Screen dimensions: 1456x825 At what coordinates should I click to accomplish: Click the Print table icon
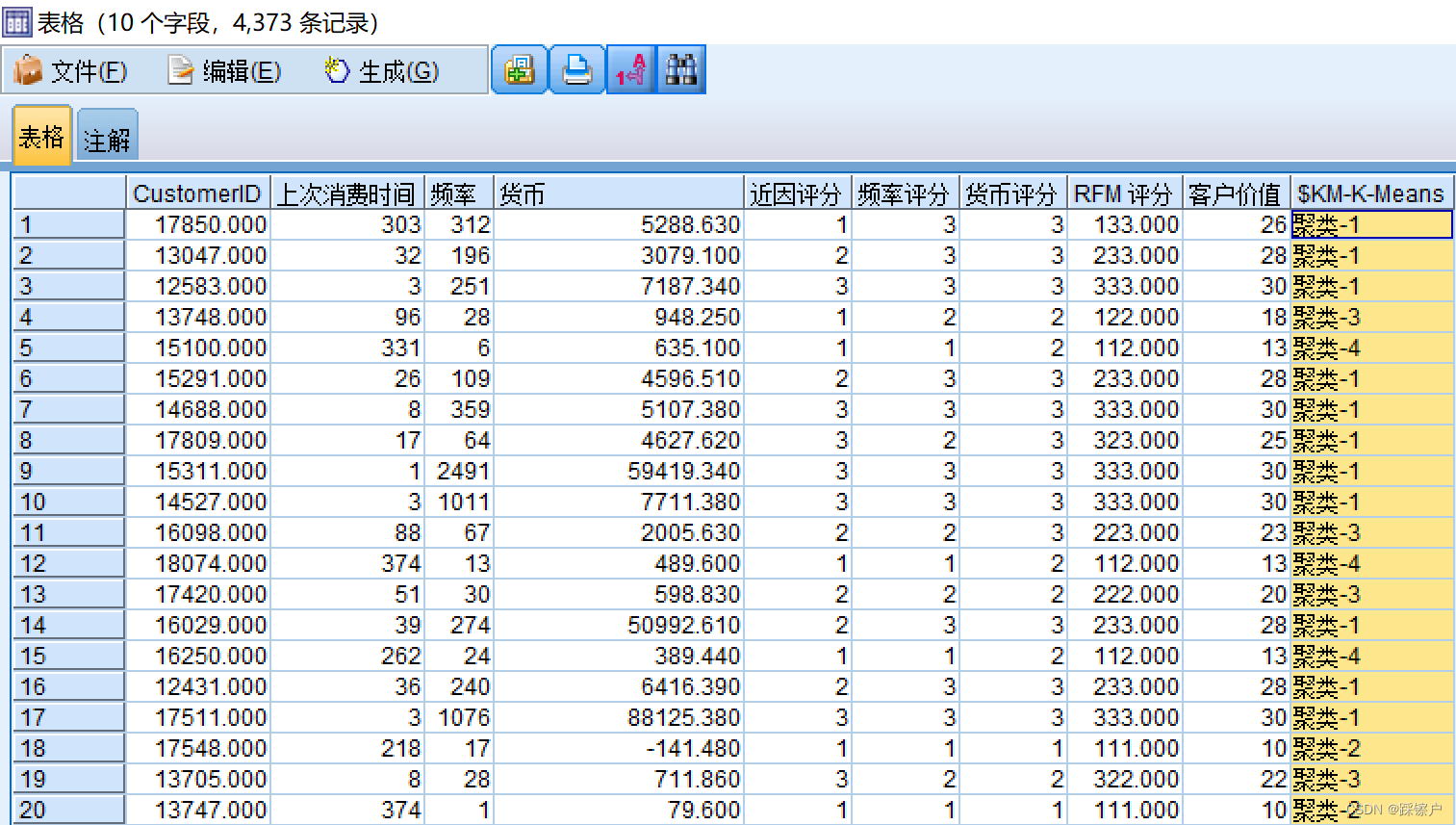point(576,69)
